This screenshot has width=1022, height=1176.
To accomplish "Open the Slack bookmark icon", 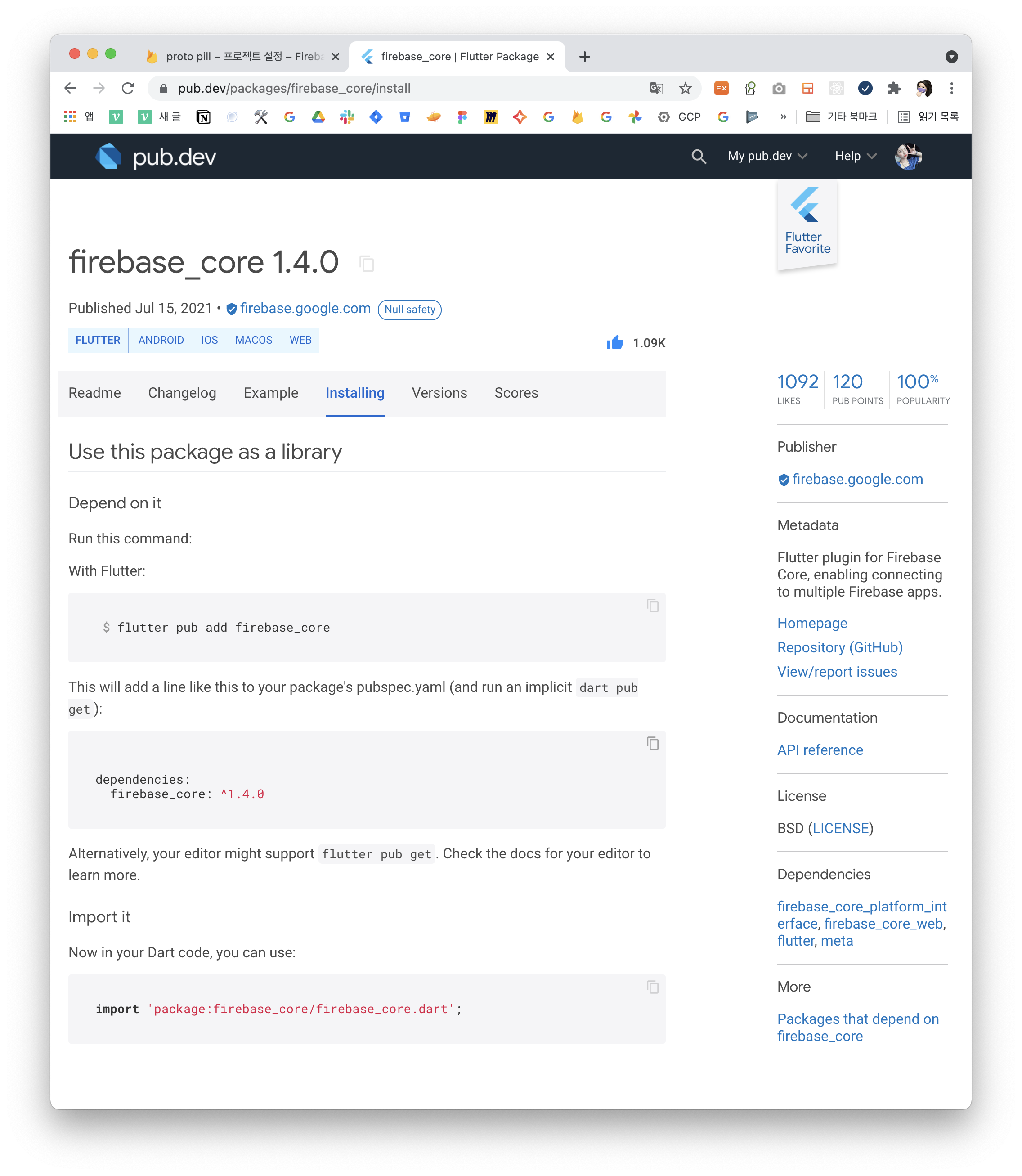I will 347,117.
